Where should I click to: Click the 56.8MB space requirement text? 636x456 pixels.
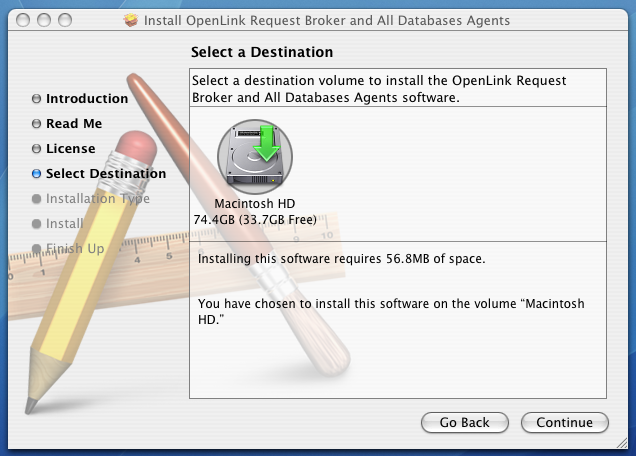(x=341, y=259)
